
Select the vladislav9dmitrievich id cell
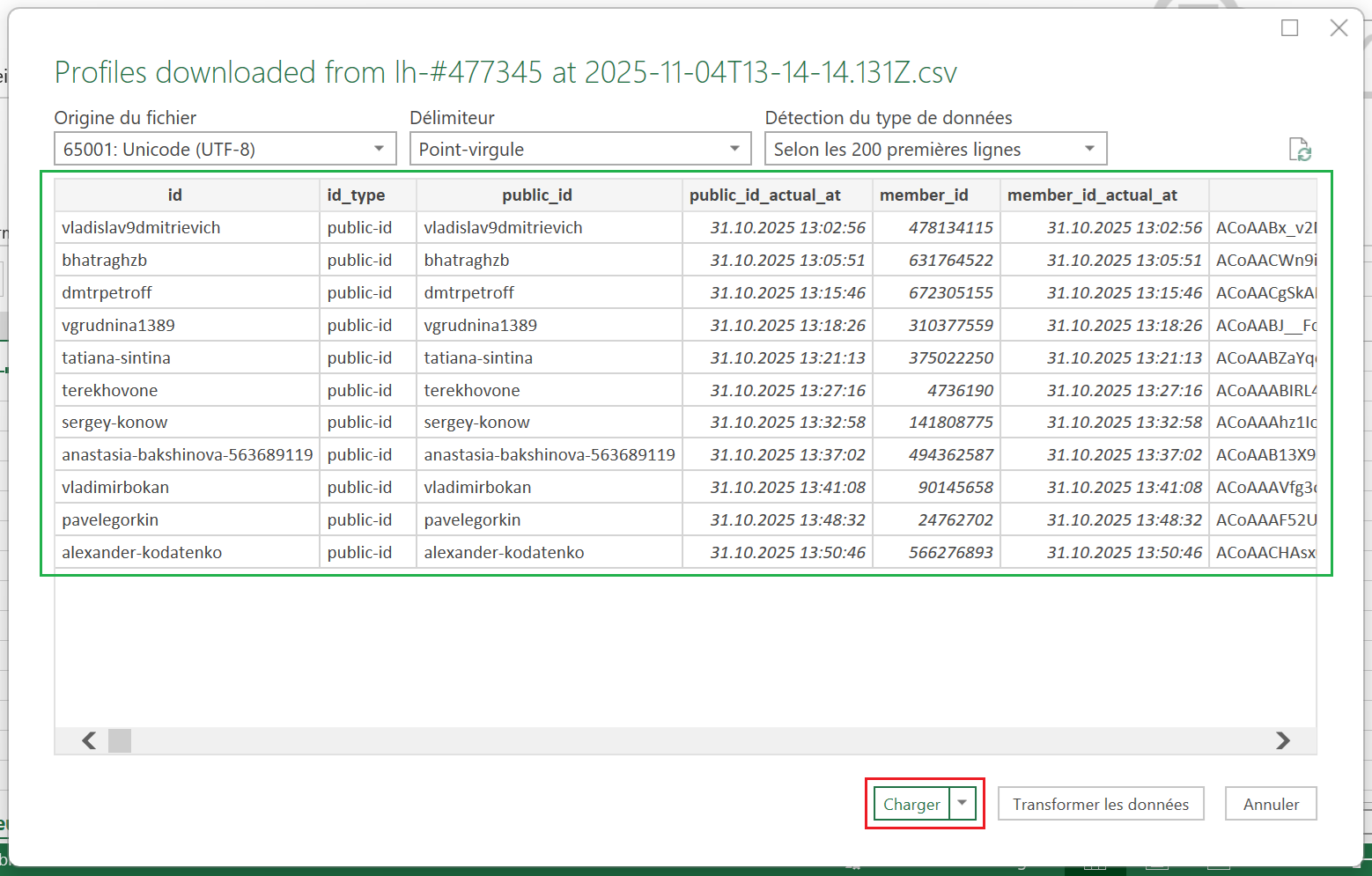(x=141, y=228)
